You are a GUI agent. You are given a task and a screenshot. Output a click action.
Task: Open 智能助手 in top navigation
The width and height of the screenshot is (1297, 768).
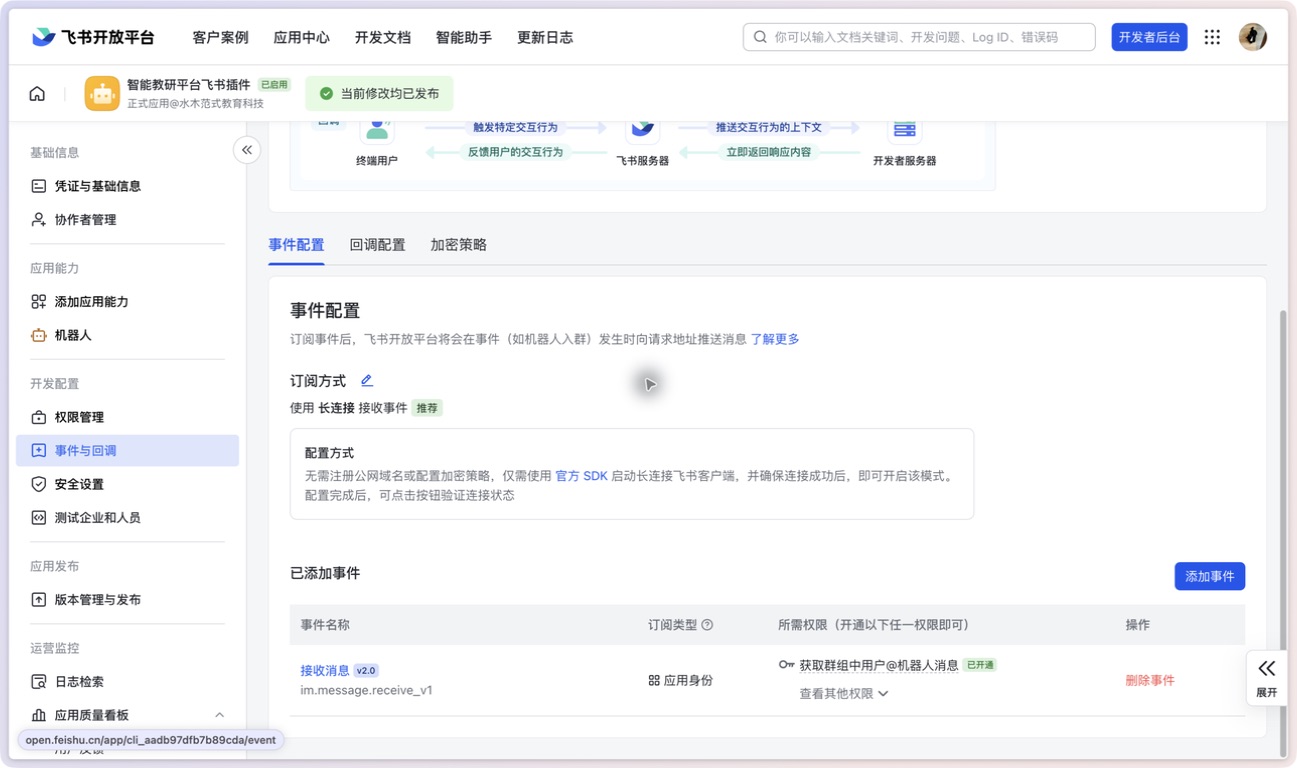pos(464,37)
